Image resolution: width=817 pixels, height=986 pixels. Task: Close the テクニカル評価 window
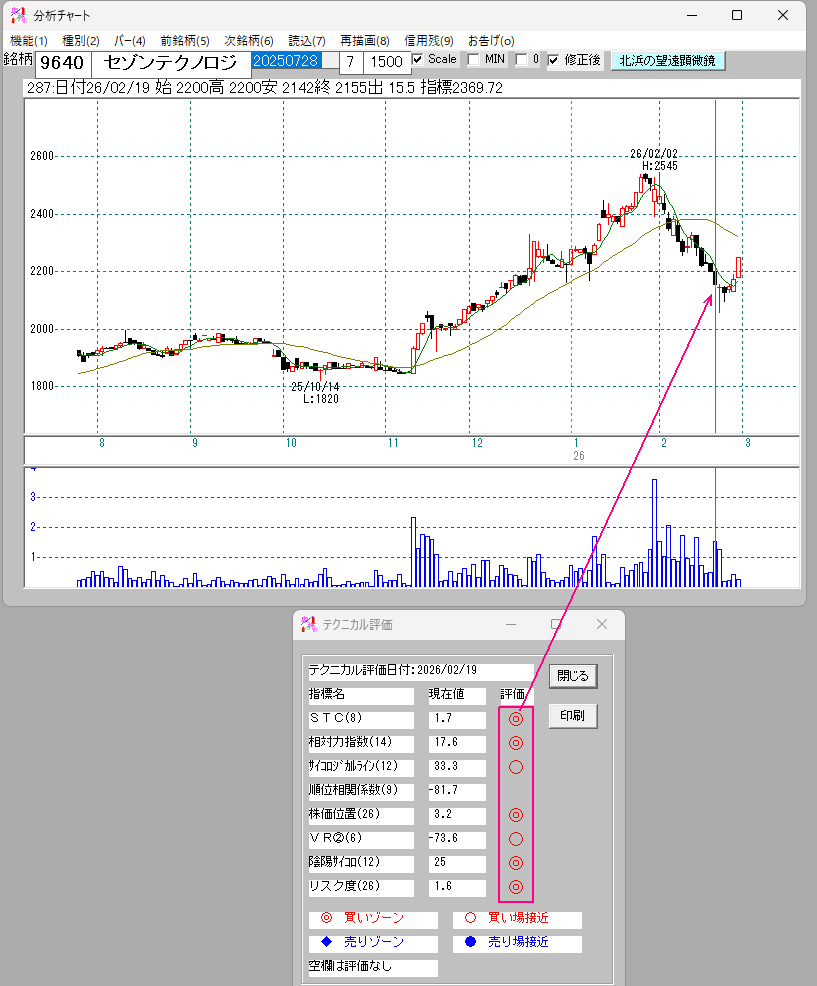click(x=602, y=624)
